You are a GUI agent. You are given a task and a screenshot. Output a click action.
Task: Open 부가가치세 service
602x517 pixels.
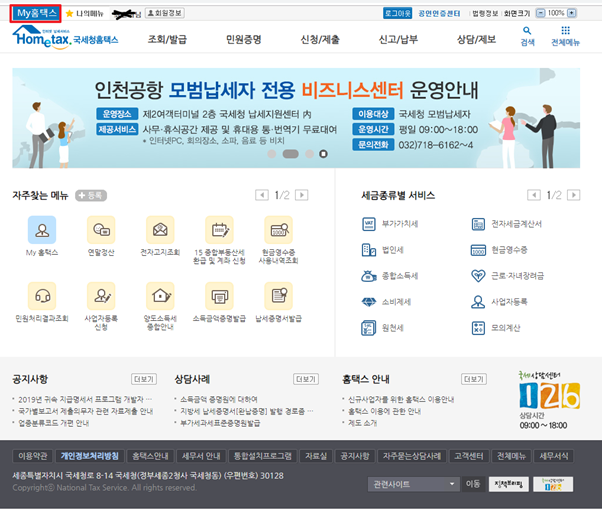[x=390, y=224]
